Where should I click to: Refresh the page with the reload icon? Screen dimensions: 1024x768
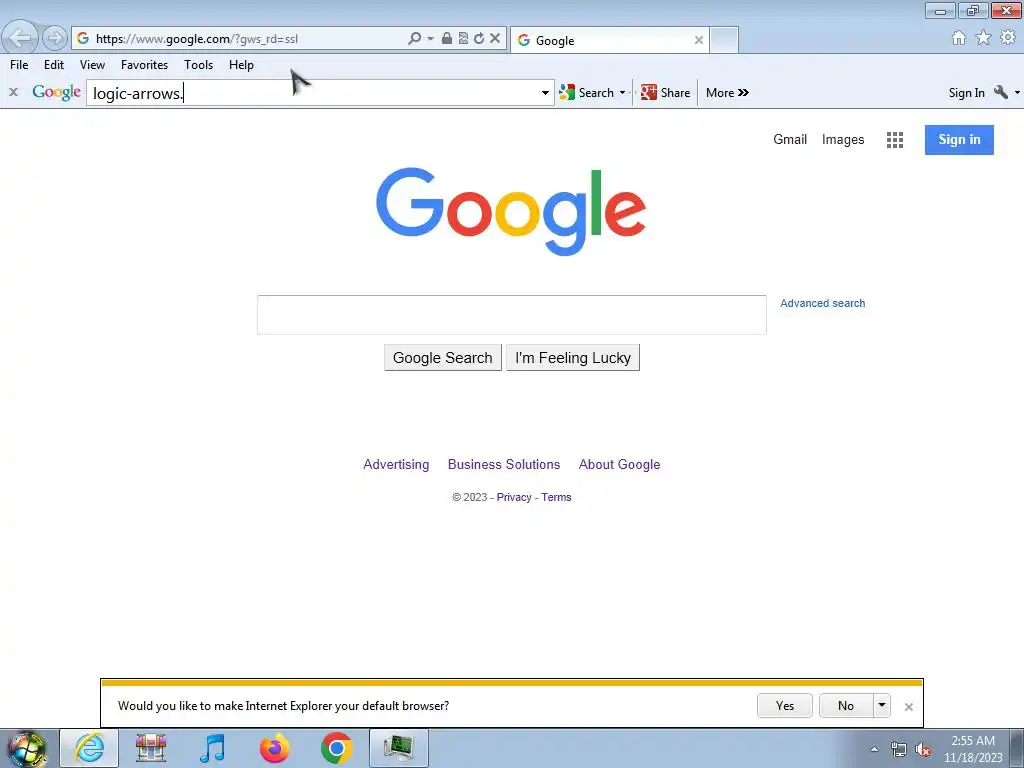click(479, 39)
